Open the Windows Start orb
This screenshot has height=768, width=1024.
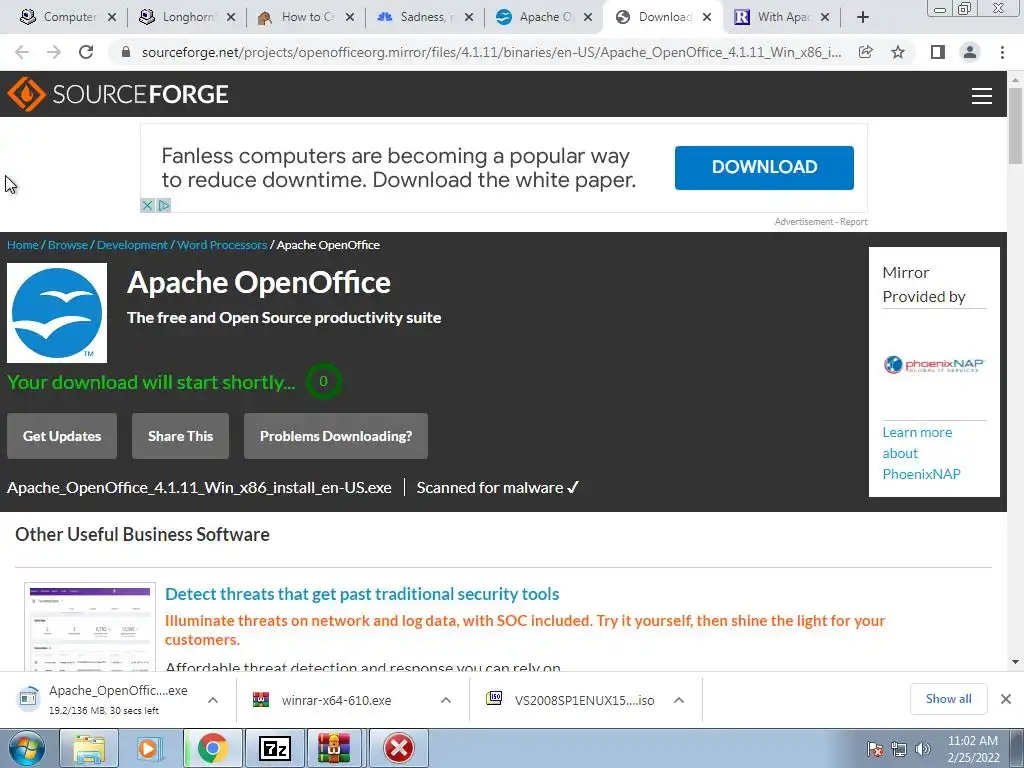[25, 748]
